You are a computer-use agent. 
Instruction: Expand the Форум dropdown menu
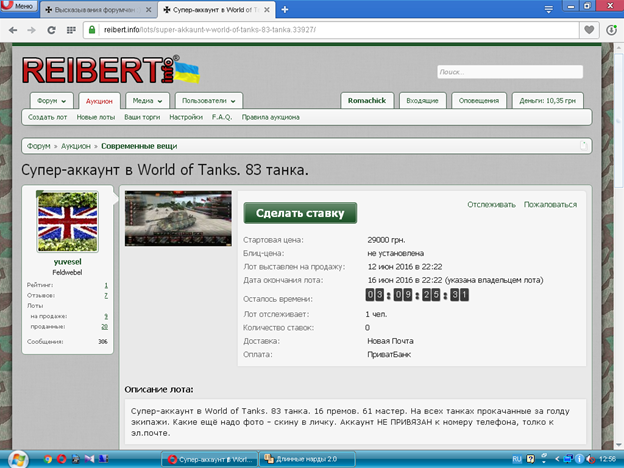pyautogui.click(x=51, y=101)
